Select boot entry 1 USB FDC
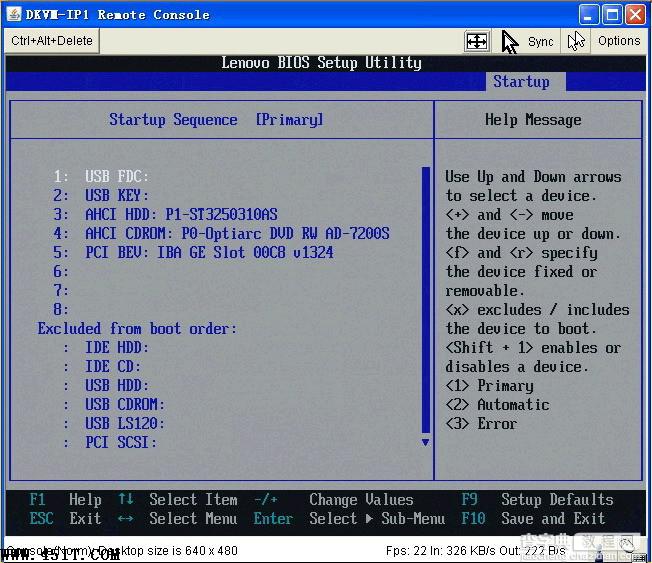Screen dimensions: 652x563 point(101,176)
